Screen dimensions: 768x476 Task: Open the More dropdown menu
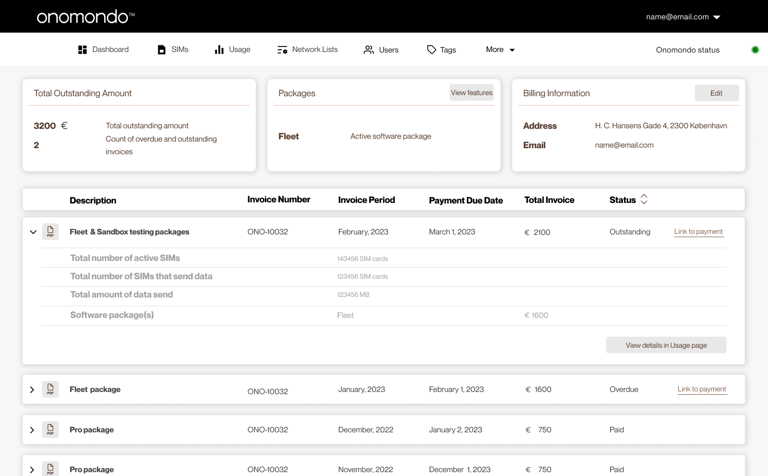point(500,49)
